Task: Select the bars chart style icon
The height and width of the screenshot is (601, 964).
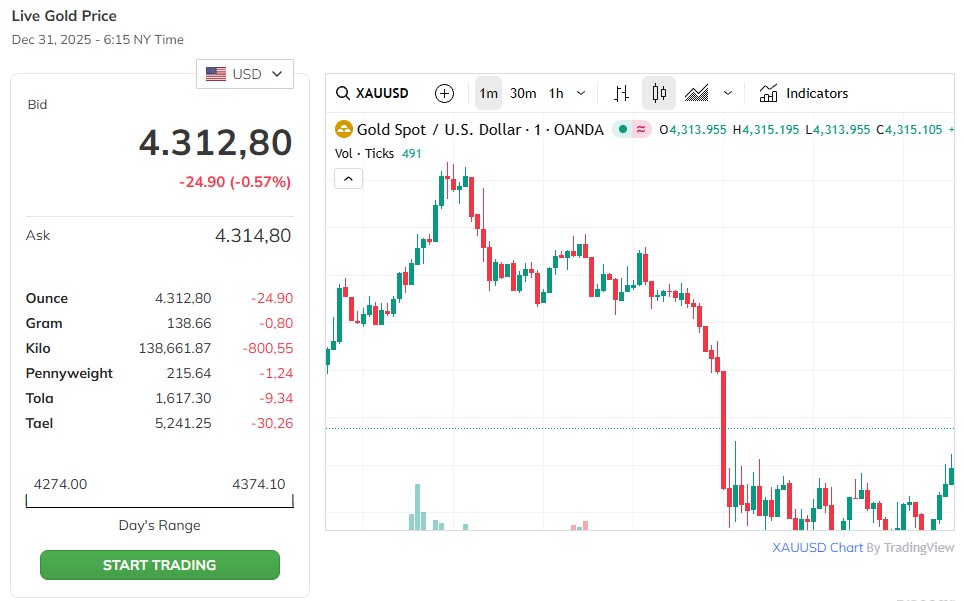Action: click(x=621, y=93)
